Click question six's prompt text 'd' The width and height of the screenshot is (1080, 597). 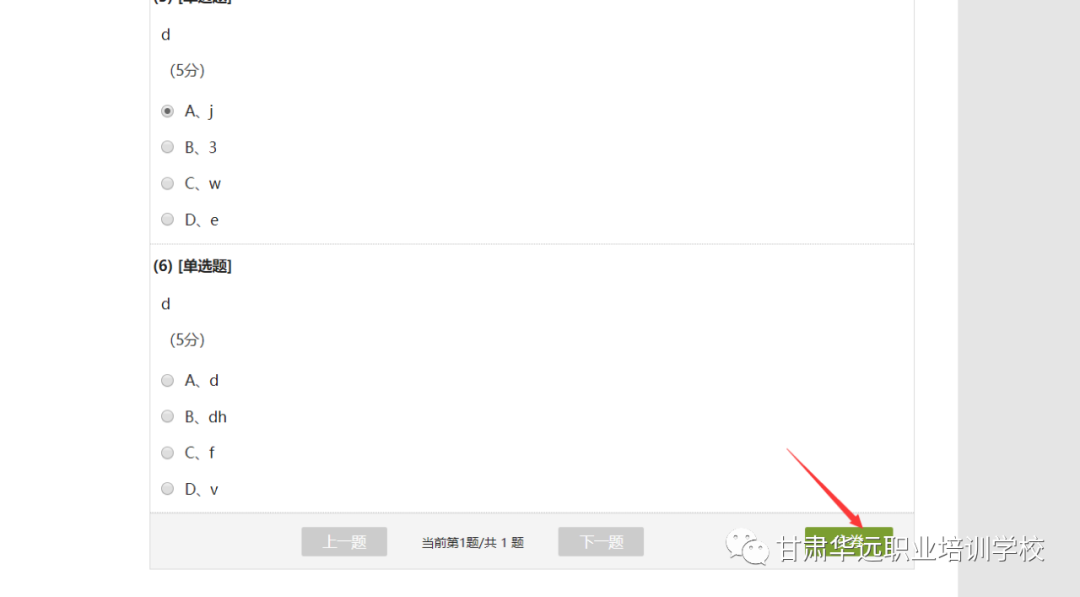165,304
